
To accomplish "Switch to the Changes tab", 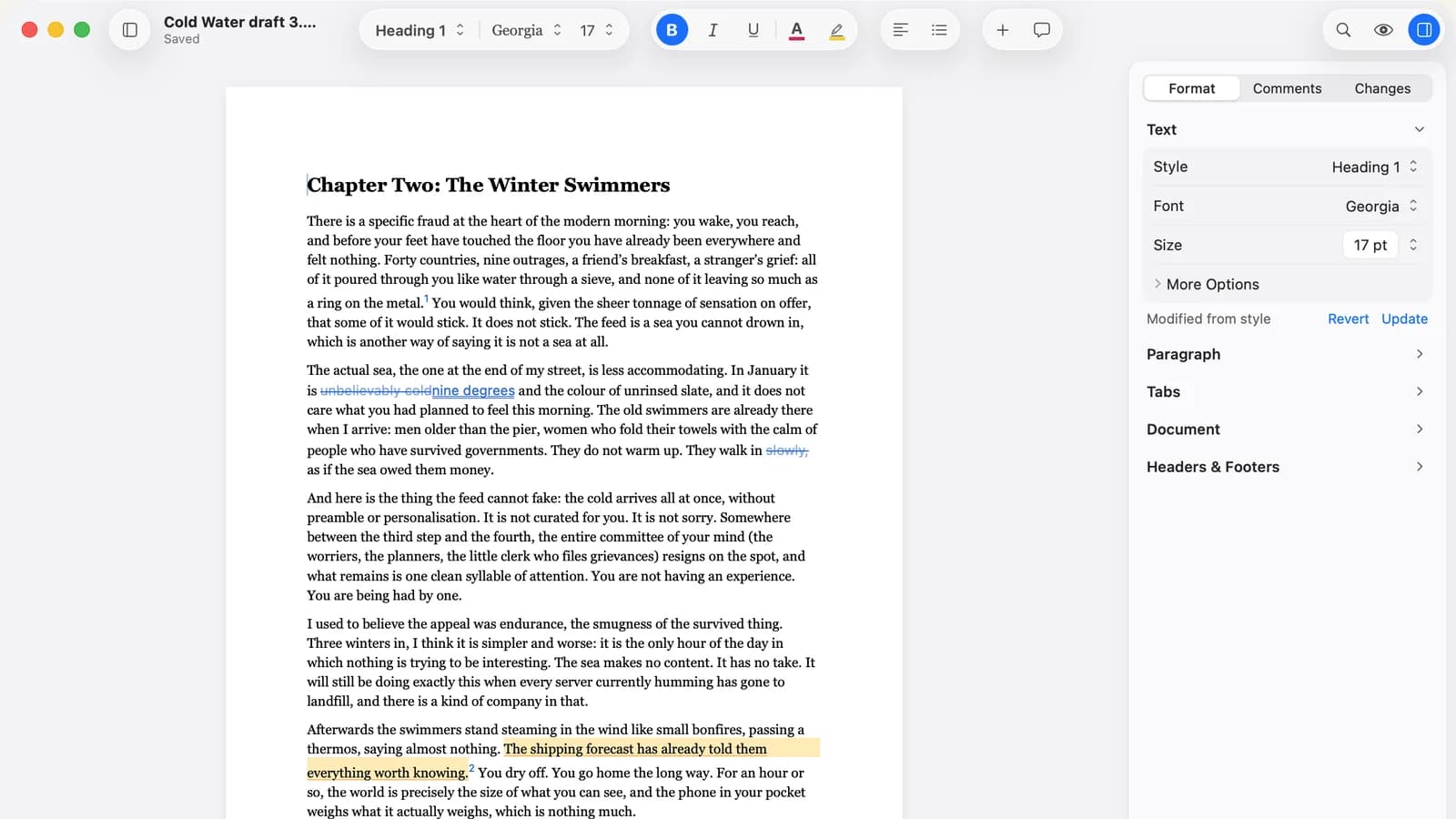I will click(1382, 88).
